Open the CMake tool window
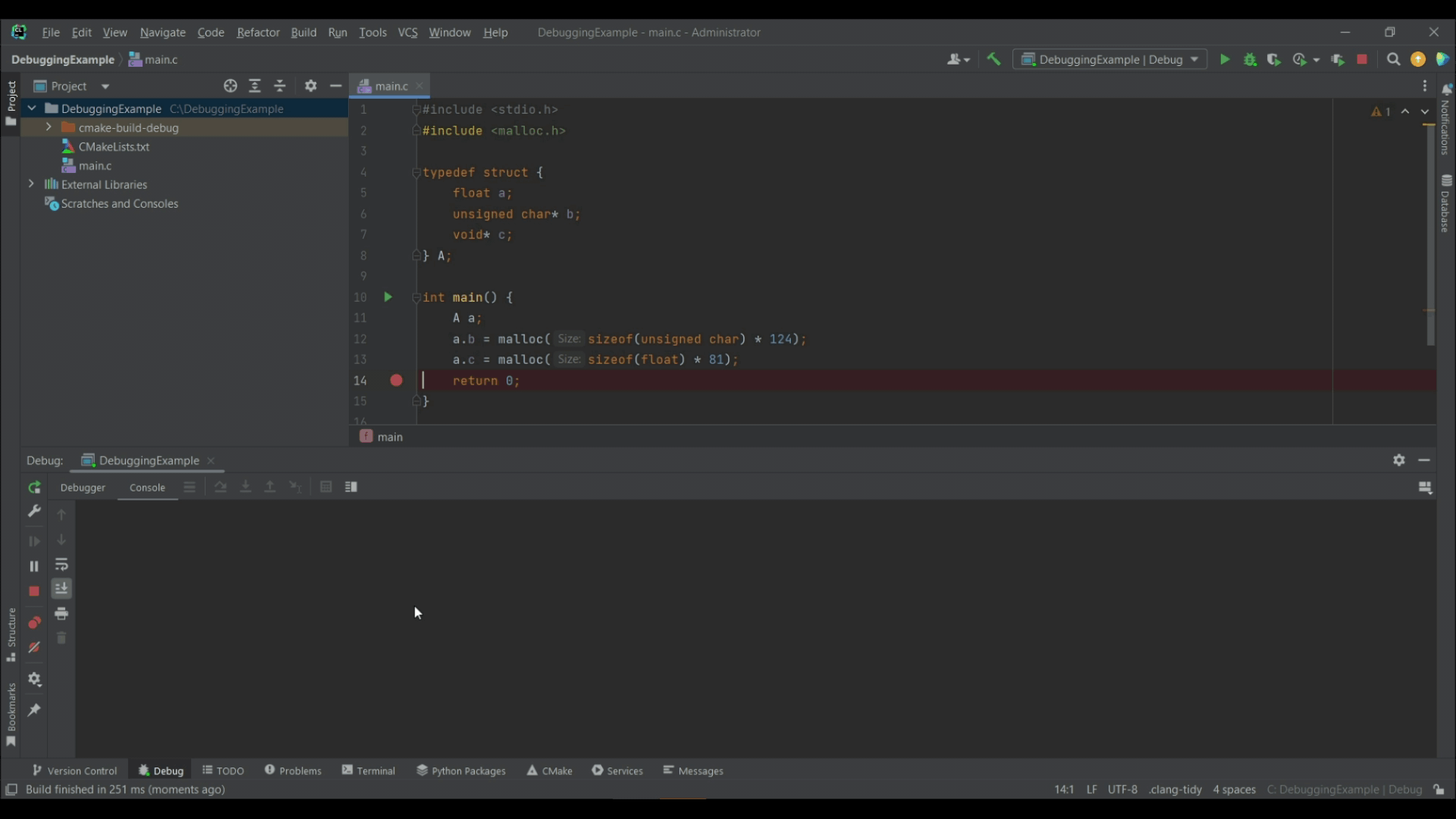Viewport: 1456px width, 819px height. tap(550, 770)
